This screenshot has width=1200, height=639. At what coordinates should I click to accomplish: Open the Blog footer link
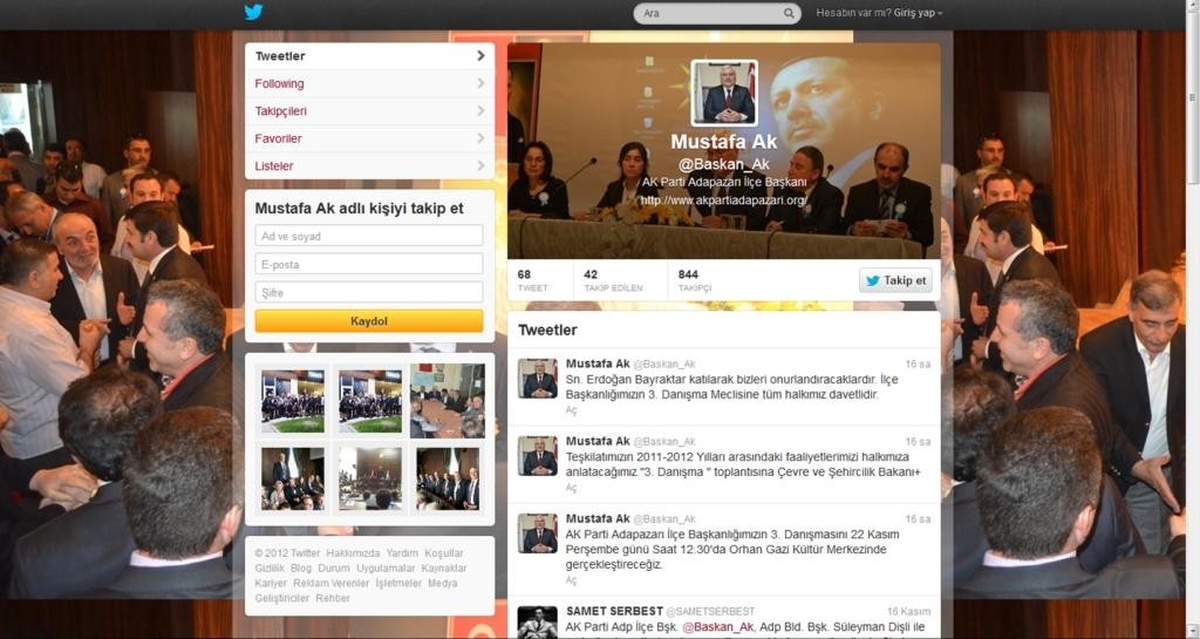pos(301,568)
